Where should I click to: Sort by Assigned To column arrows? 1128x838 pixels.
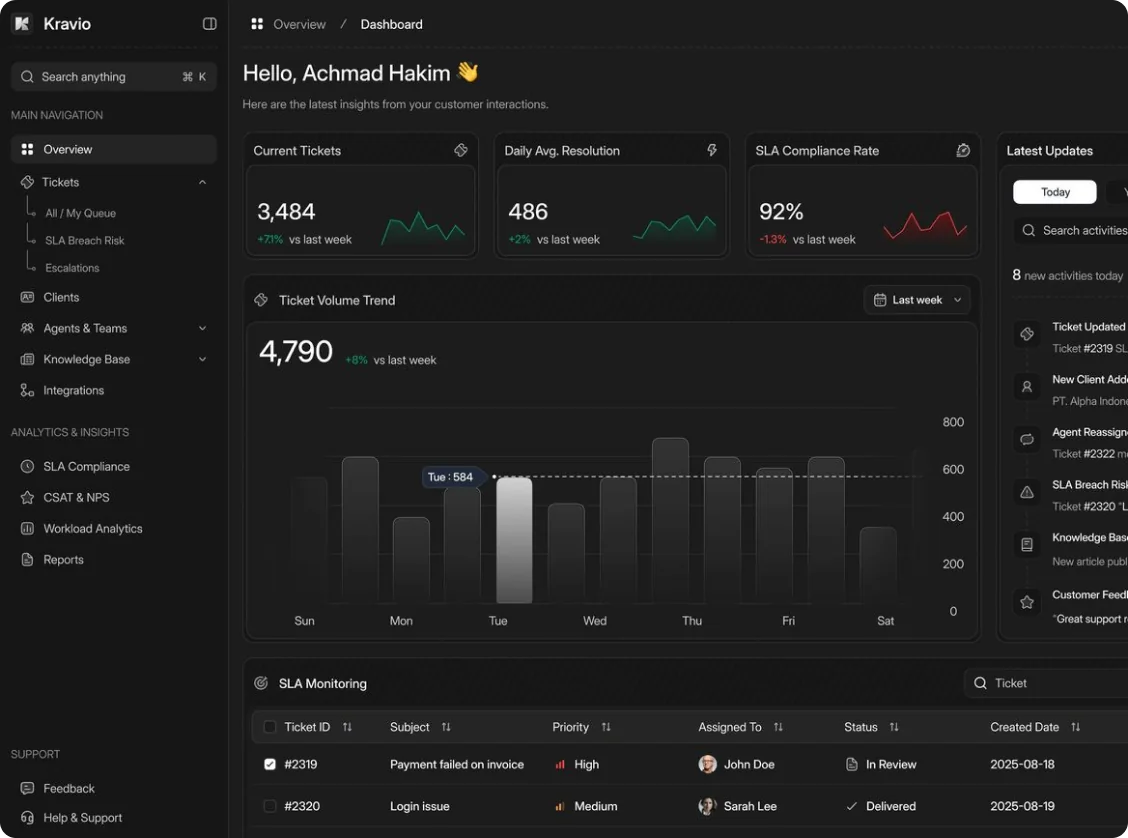[778, 727]
